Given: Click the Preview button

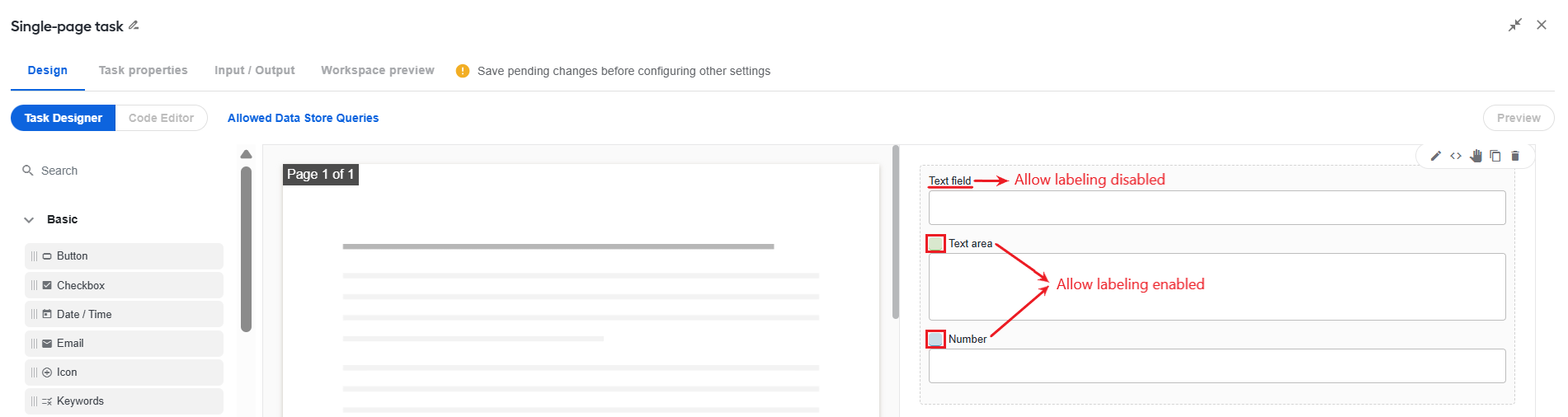Looking at the screenshot, I should [1519, 118].
